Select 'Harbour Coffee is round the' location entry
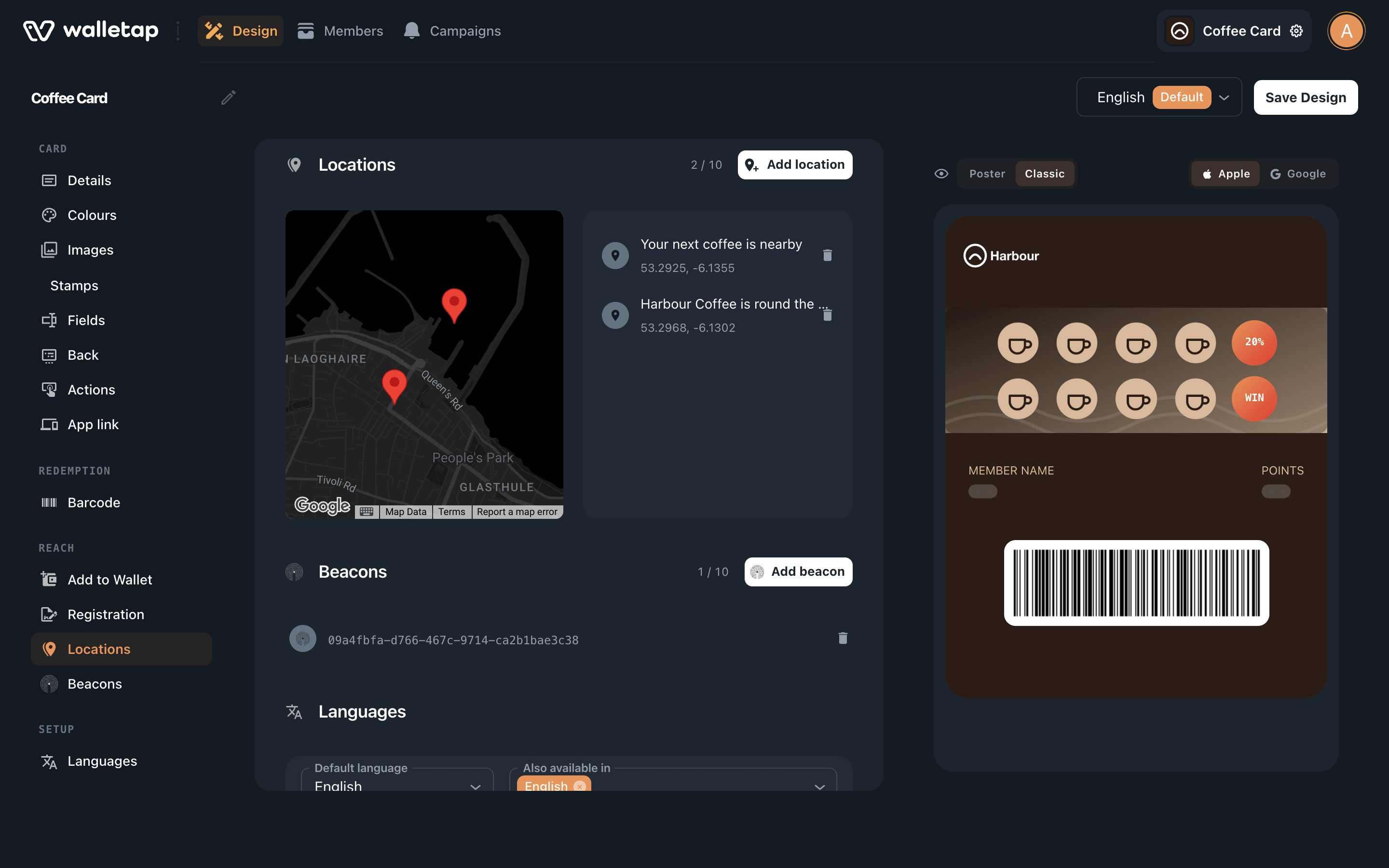 (717, 315)
